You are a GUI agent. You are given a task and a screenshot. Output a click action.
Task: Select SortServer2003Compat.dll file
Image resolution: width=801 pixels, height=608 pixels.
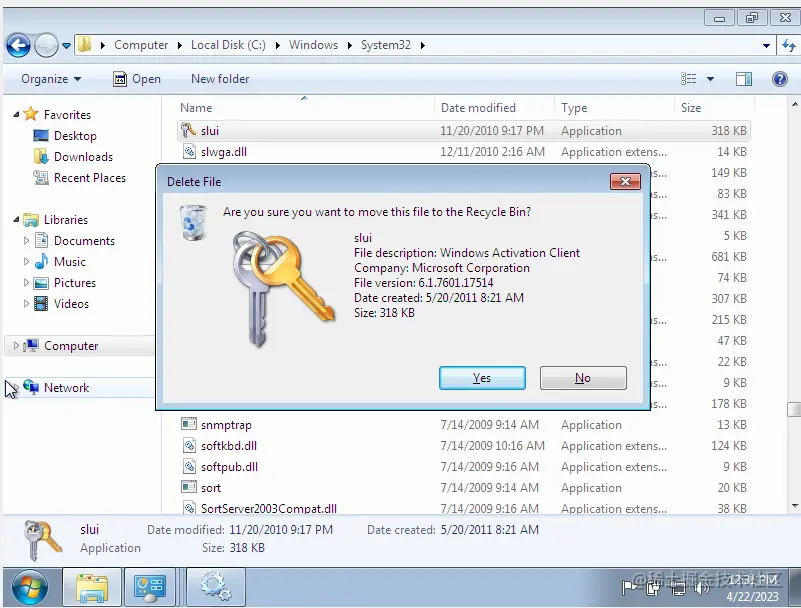pyautogui.click(x=269, y=509)
